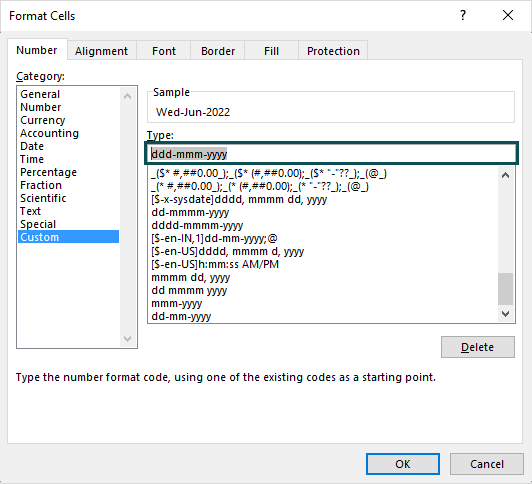Go to the Fill tab
The height and width of the screenshot is (484, 532).
[x=271, y=51]
